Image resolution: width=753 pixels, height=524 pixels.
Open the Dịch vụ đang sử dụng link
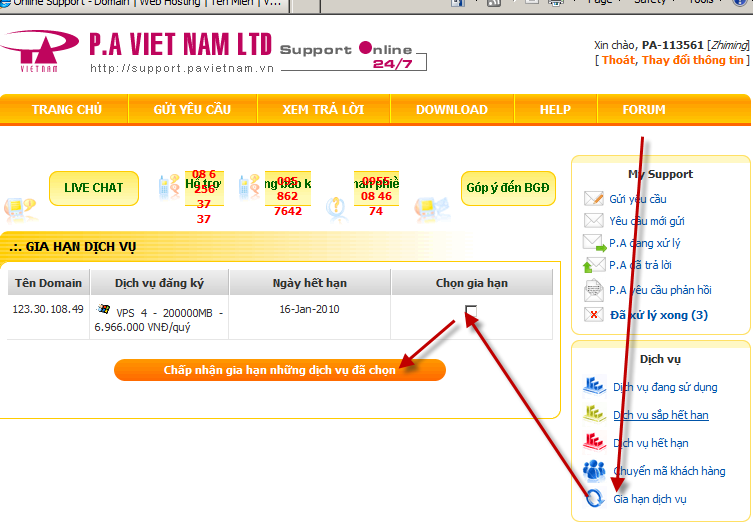665,387
